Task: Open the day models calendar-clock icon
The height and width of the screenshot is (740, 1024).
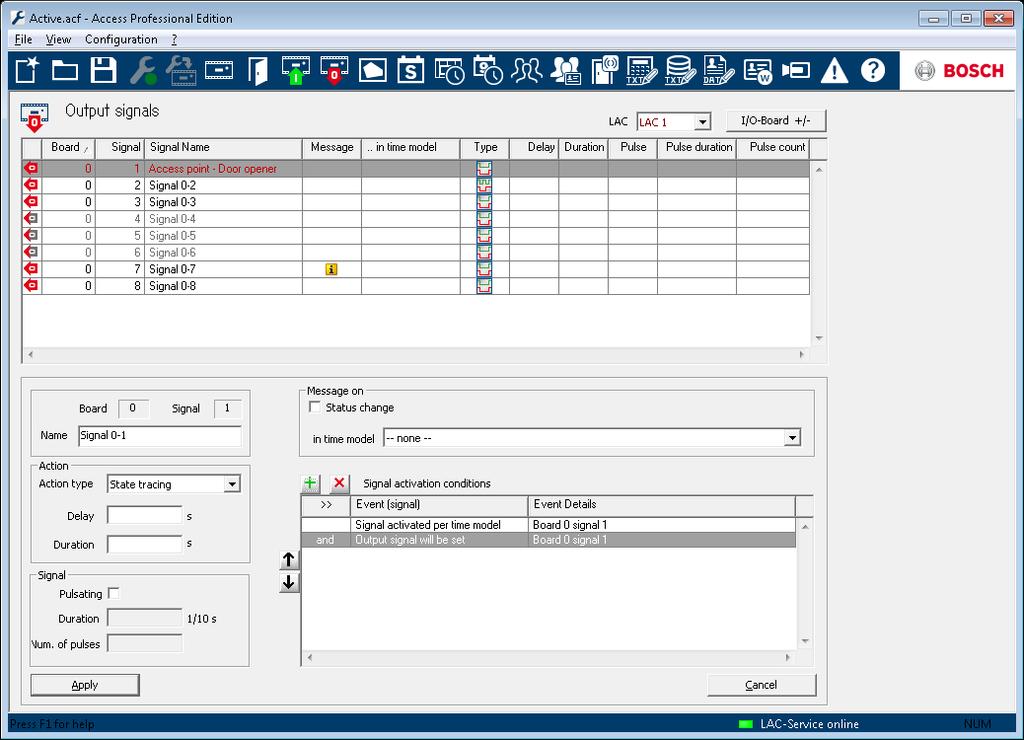Action: point(449,70)
